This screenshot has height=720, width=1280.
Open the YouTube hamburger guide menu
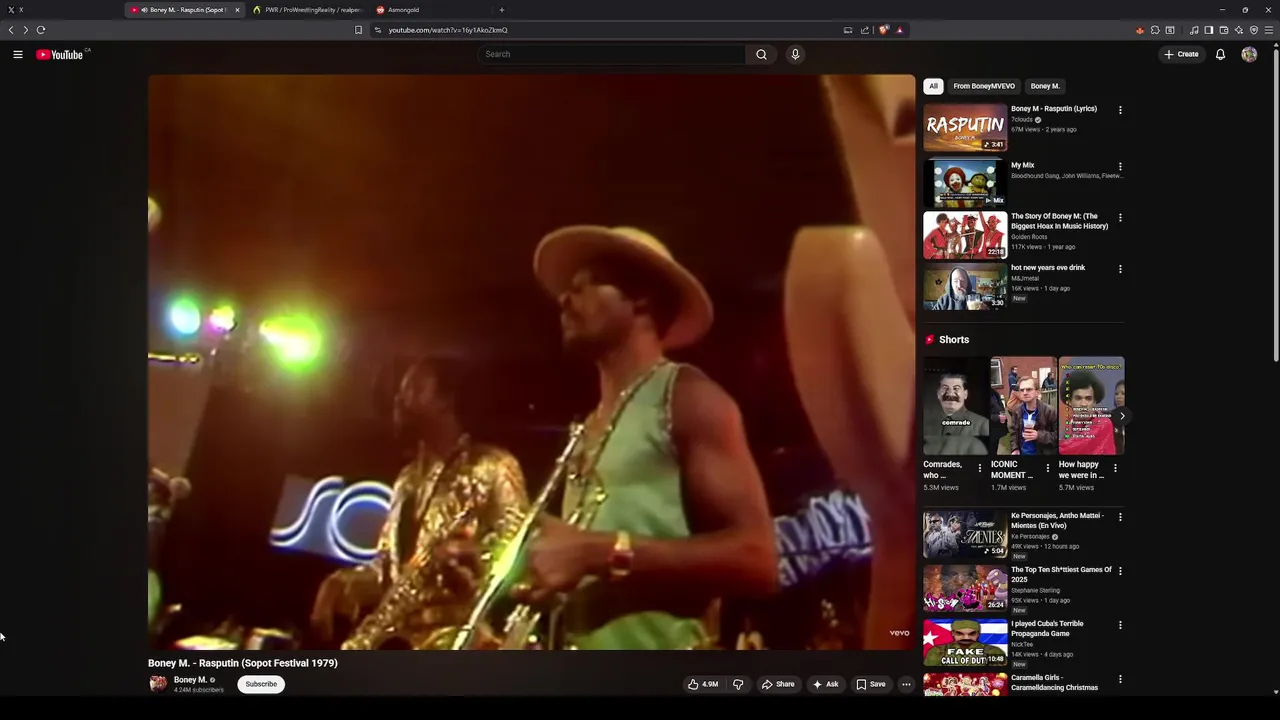18,54
